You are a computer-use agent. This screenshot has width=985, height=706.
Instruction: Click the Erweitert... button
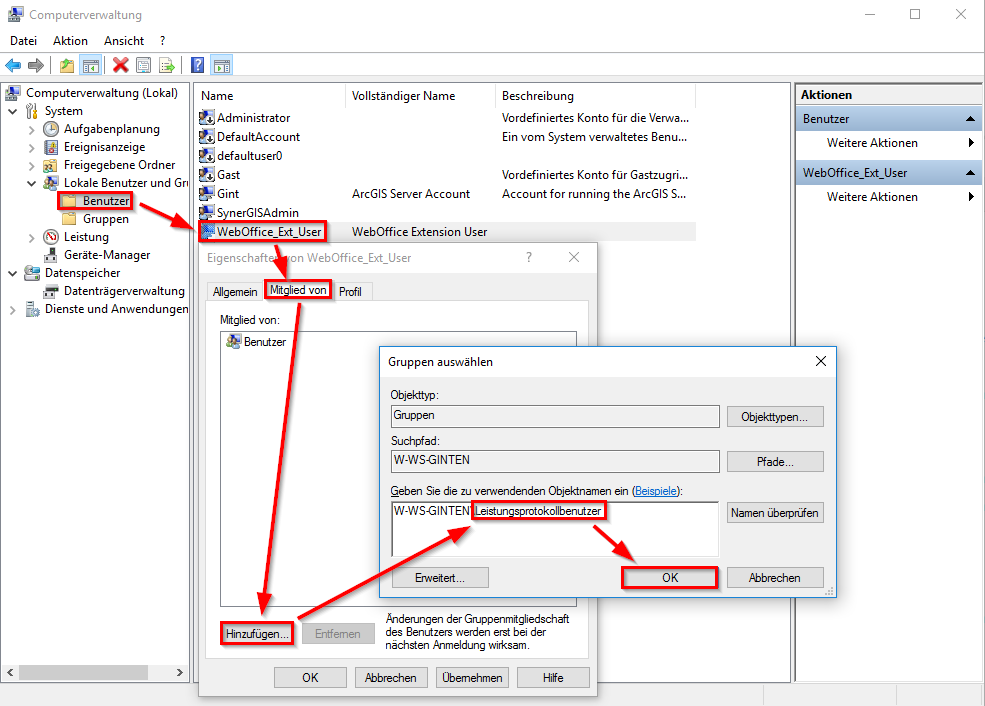coord(440,577)
